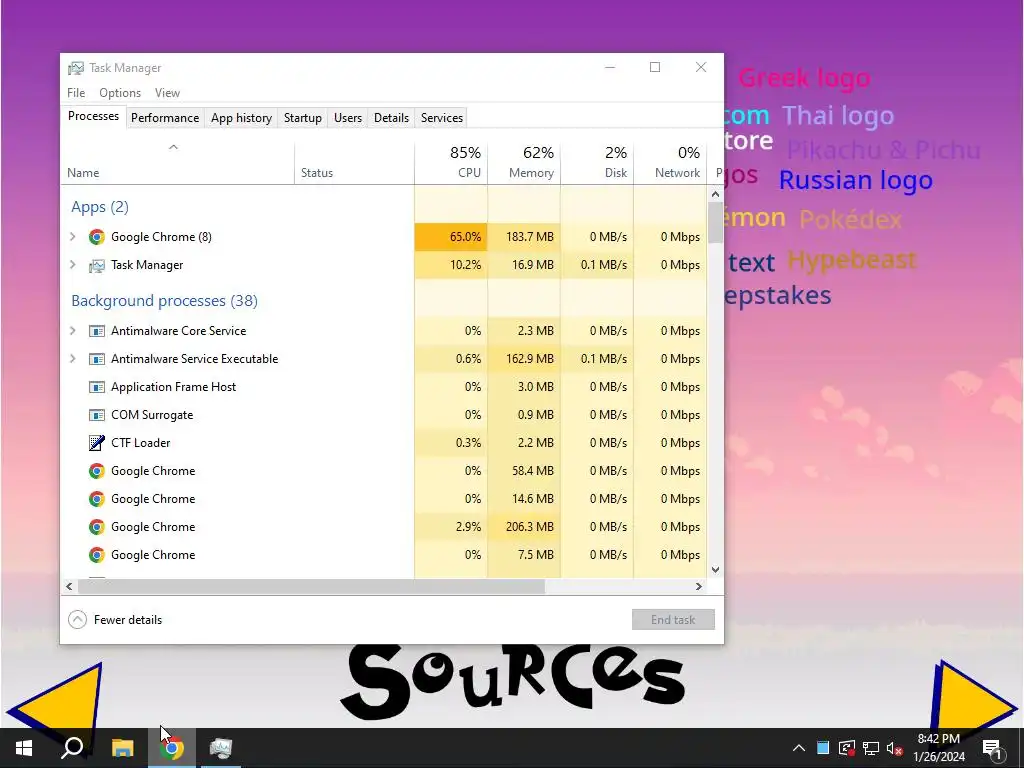
Task: Click Chrome icon in the 14.6 MB row
Action: coord(97,499)
